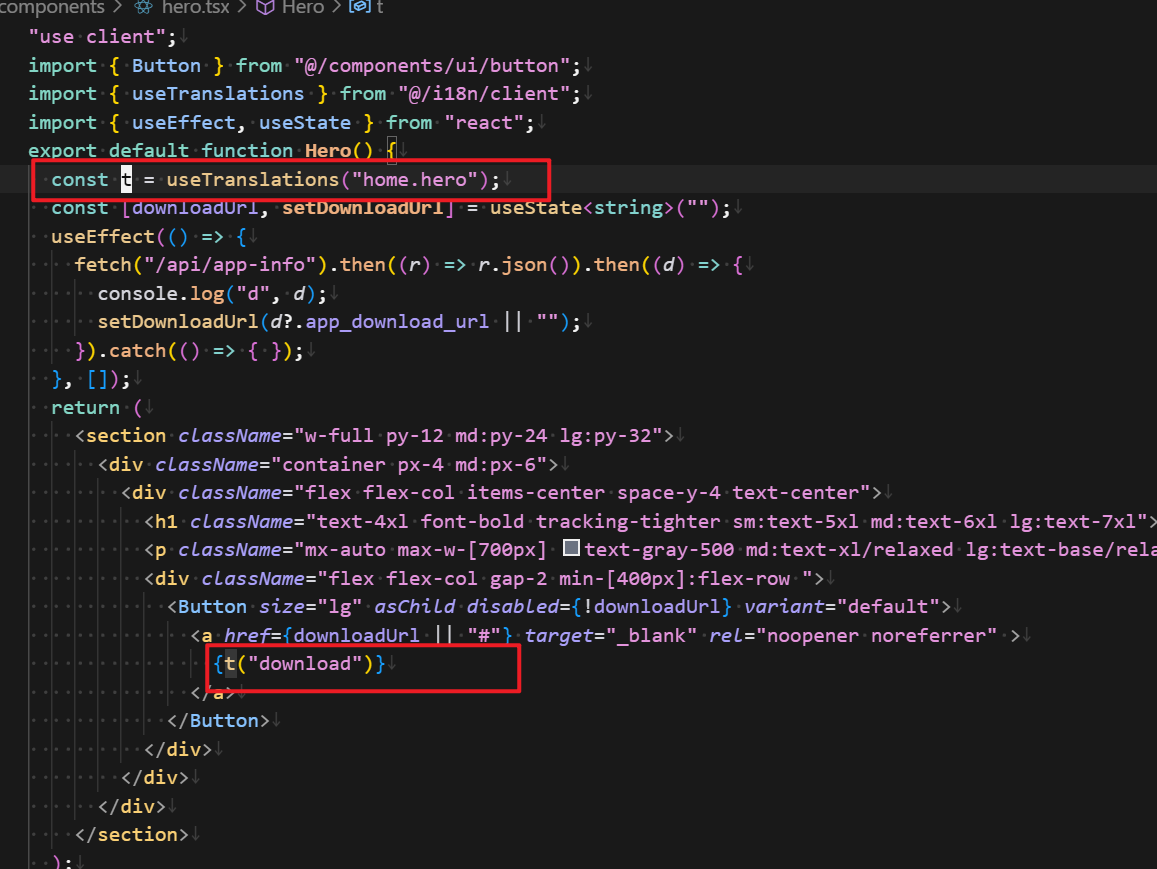The image size is (1157, 869).
Task: Click the text-gray-500 color swatch
Action: pyautogui.click(x=572, y=550)
